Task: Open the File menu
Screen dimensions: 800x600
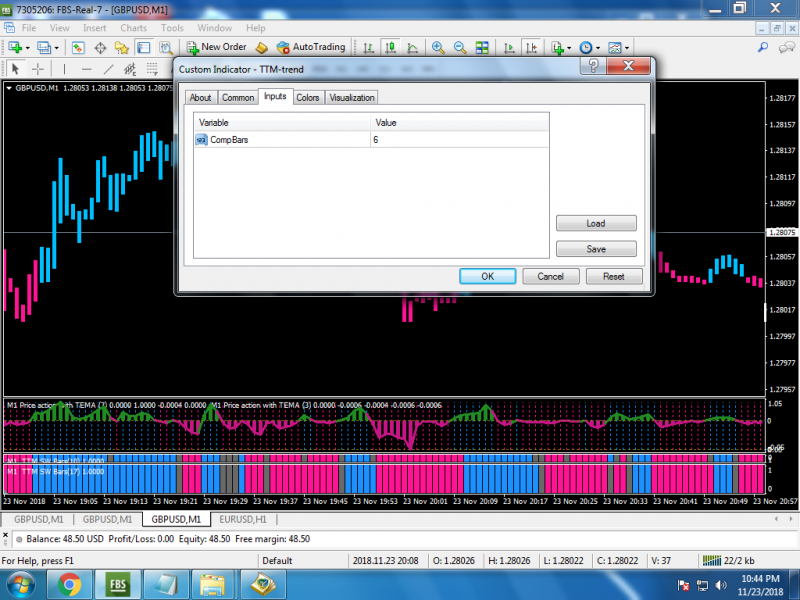Action: click(x=29, y=28)
